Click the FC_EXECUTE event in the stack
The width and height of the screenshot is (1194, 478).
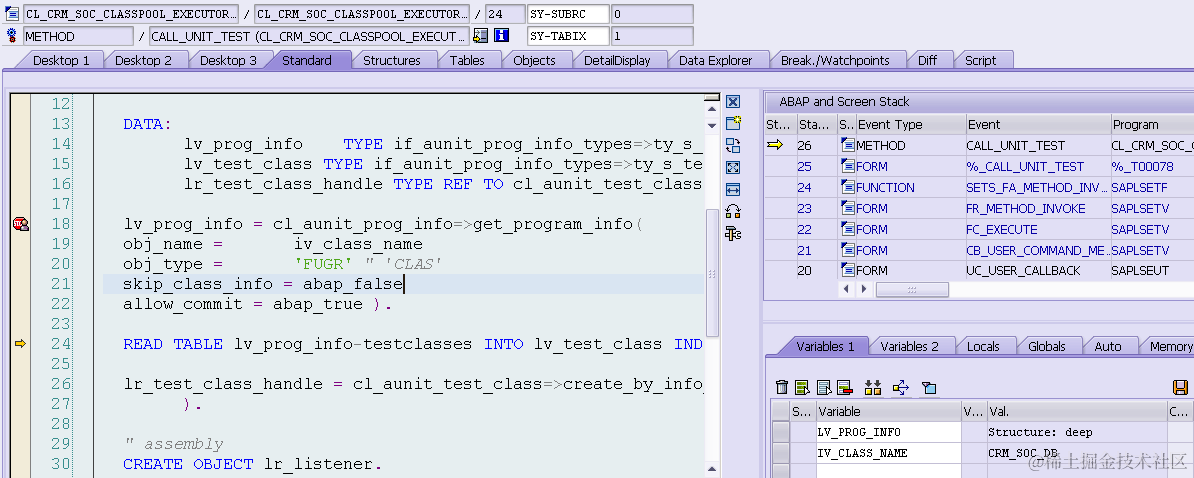pos(1001,229)
